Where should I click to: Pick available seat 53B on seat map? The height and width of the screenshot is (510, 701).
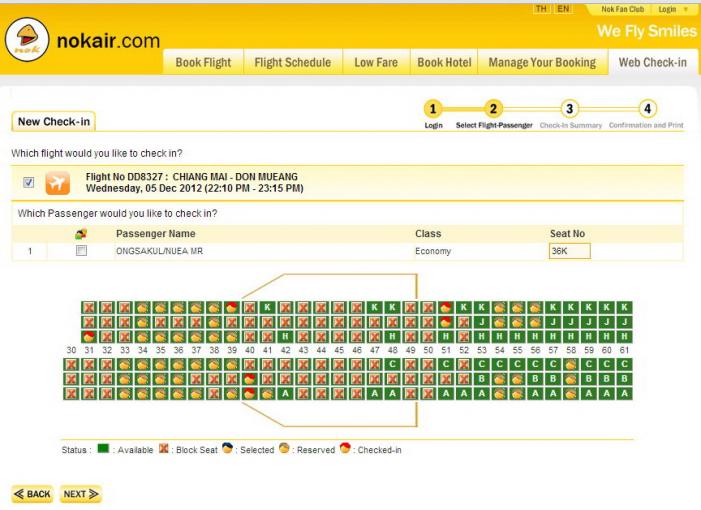tap(482, 379)
